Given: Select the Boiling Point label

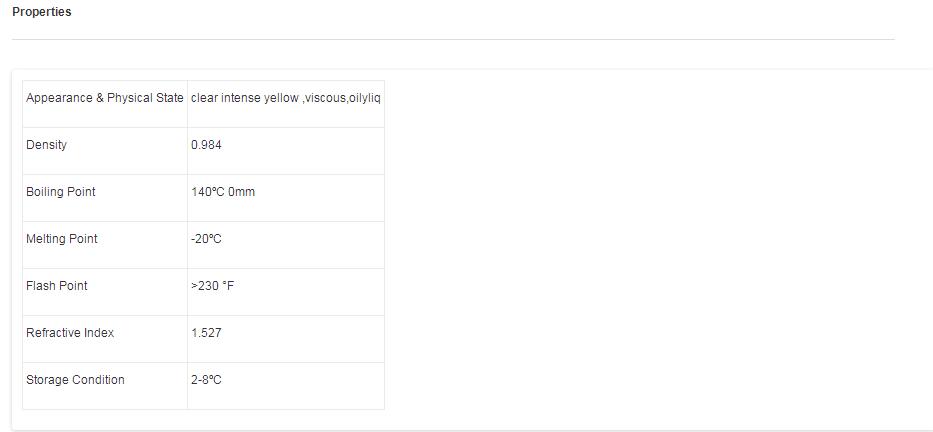Looking at the screenshot, I should point(60,192).
